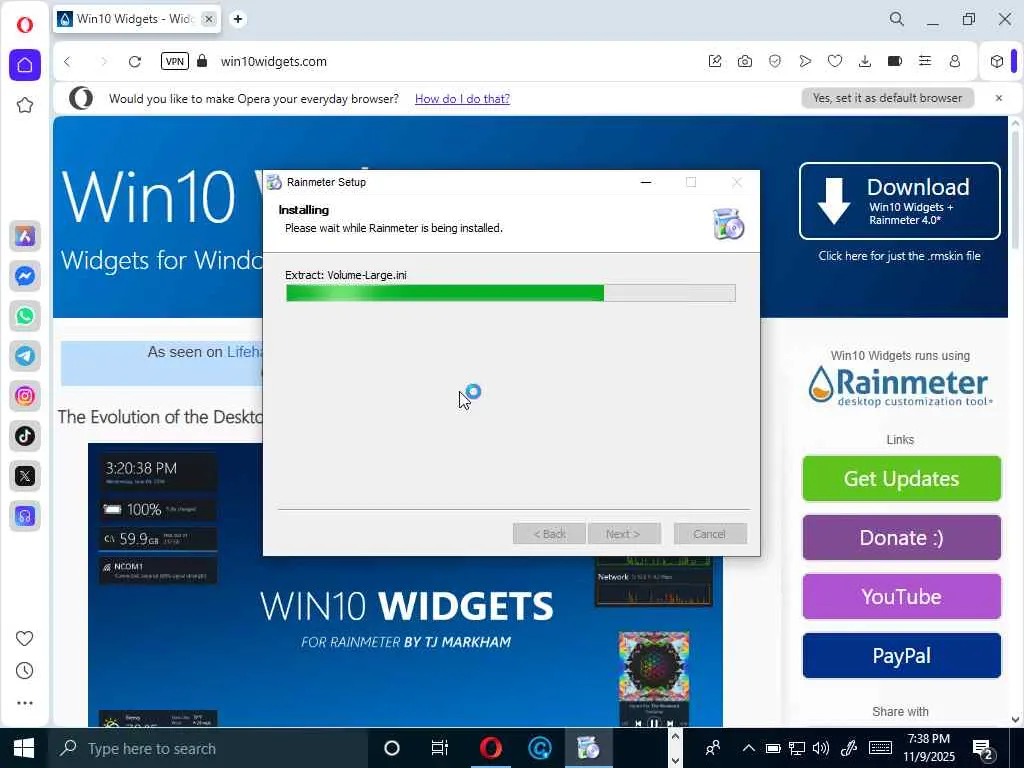Click Cancel in Rainmeter Setup

tap(710, 534)
